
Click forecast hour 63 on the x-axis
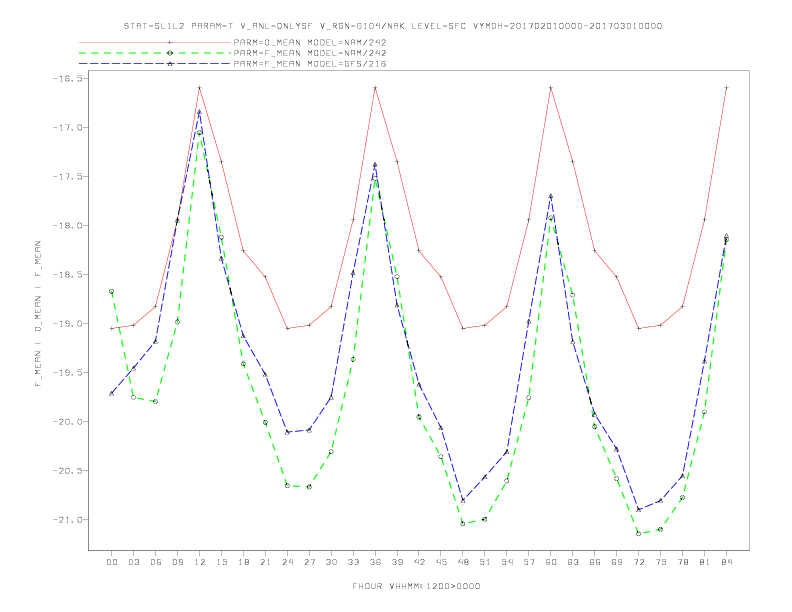(573, 562)
